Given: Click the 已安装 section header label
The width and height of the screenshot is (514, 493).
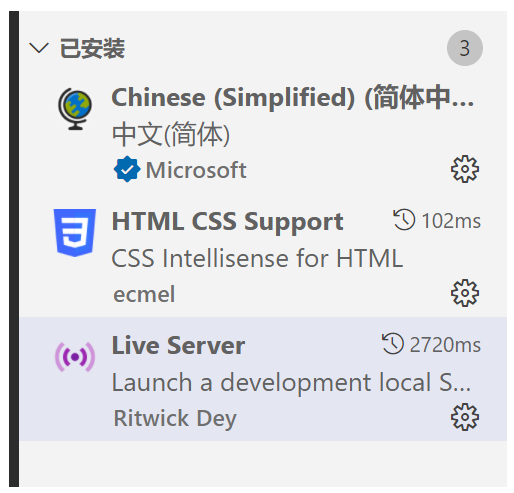Looking at the screenshot, I should 92,48.
